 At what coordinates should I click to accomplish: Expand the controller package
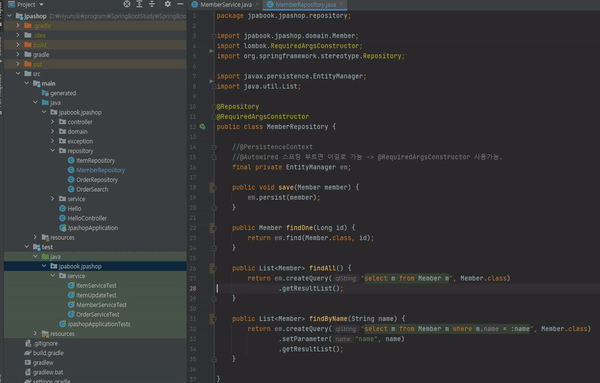[x=52, y=122]
